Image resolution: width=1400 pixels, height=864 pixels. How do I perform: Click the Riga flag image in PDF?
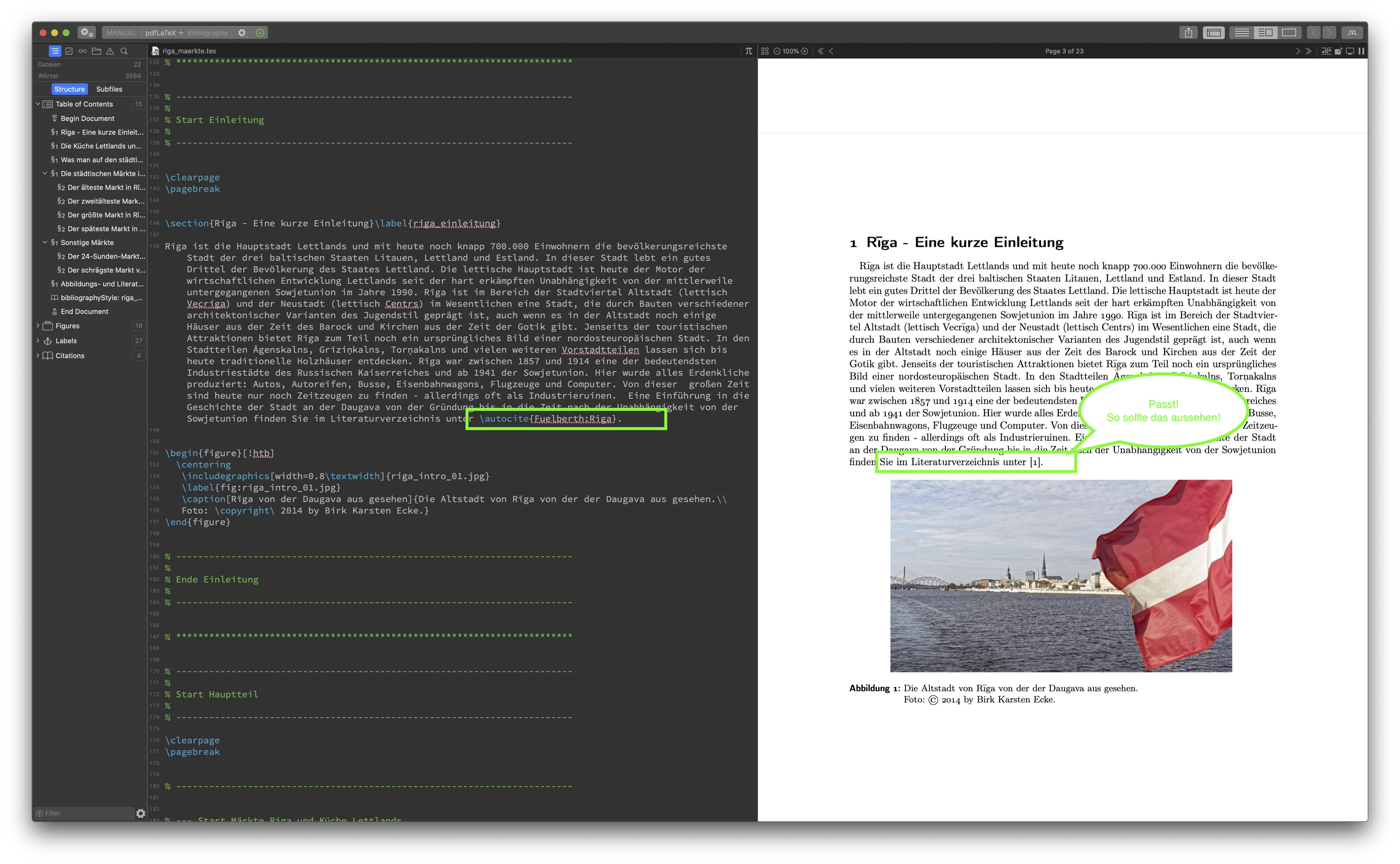pos(1060,576)
